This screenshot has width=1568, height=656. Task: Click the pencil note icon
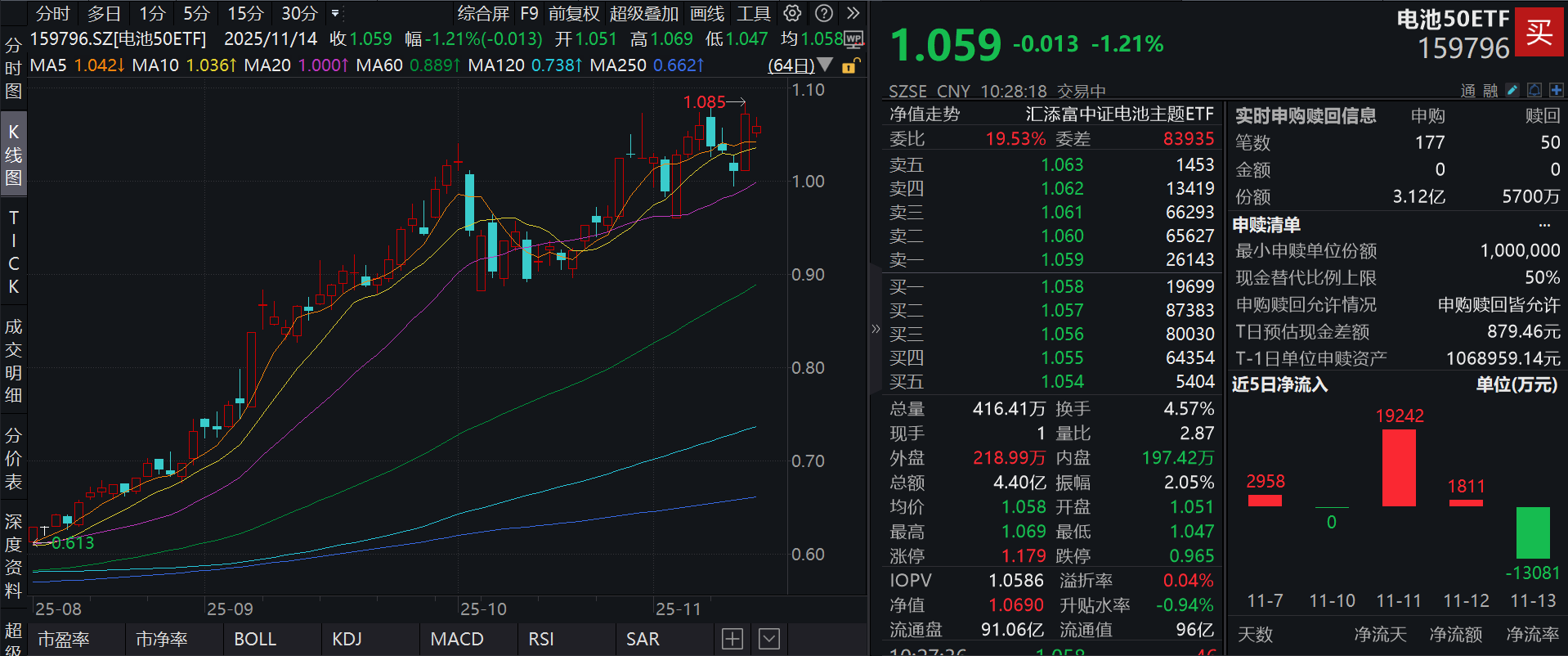[x=1512, y=90]
